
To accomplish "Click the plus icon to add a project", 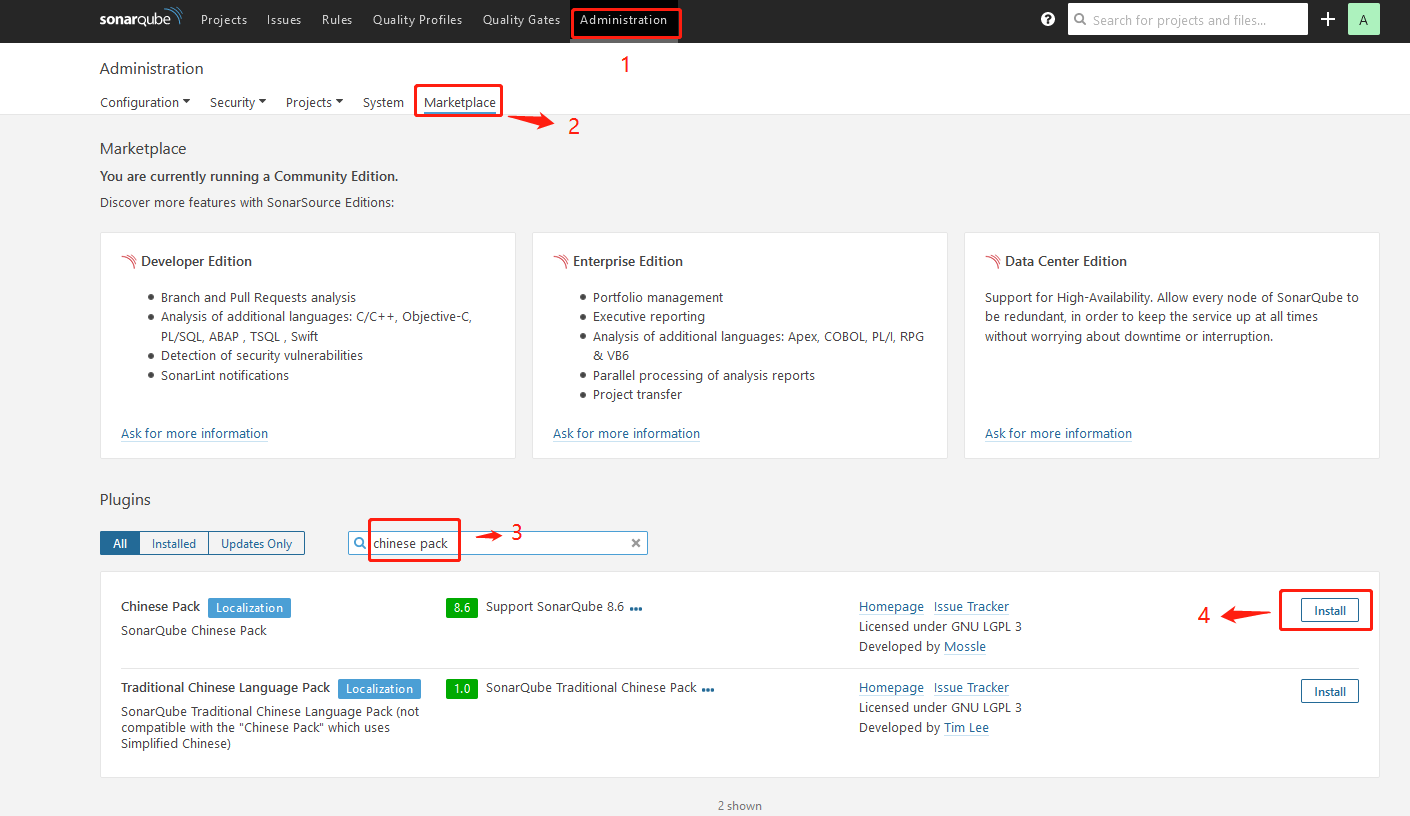I will 1328,19.
